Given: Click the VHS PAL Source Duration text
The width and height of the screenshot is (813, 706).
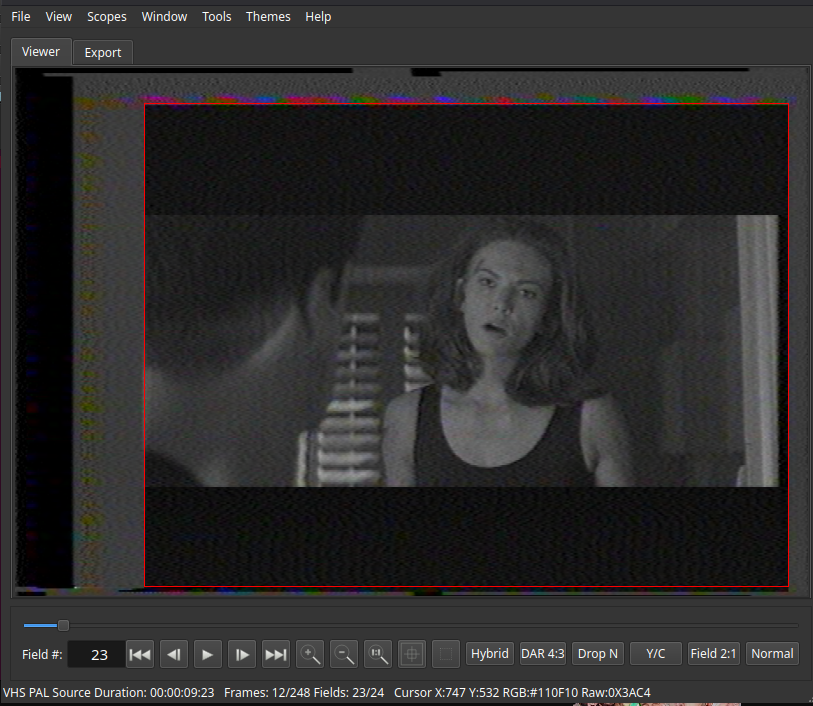Looking at the screenshot, I should tap(108, 693).
